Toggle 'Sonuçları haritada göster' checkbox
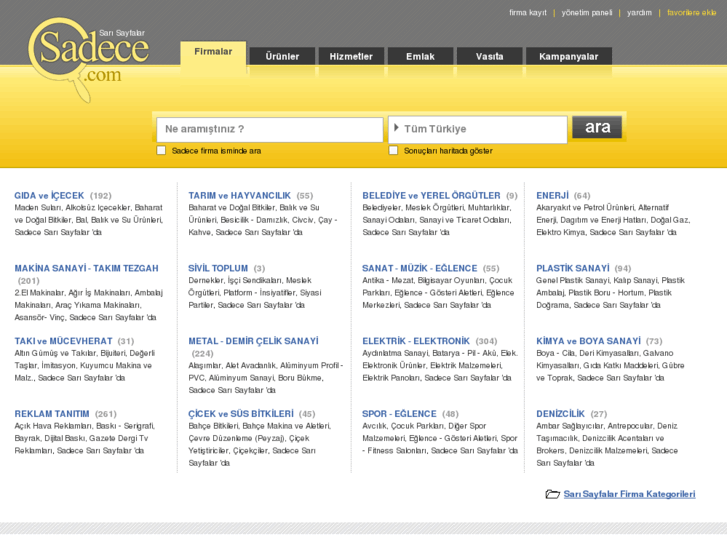This screenshot has height=545, width=727. (x=393, y=151)
